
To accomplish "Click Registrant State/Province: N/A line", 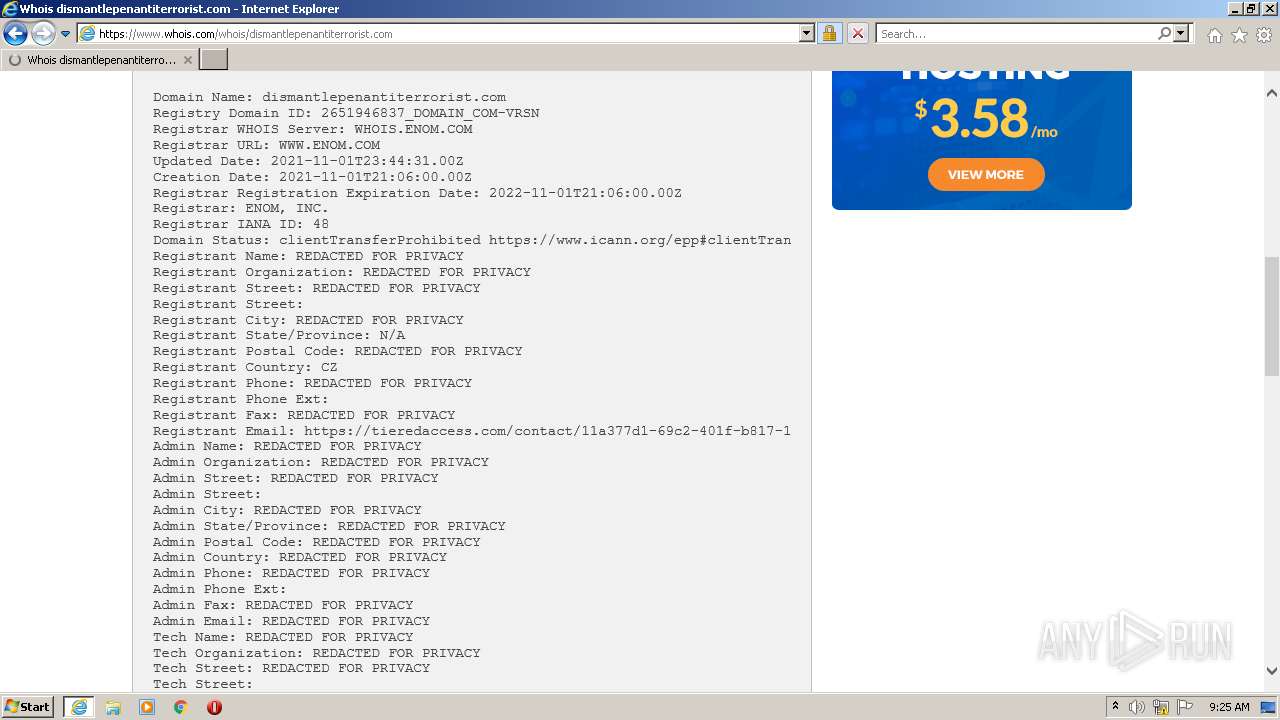I will [x=279, y=335].
